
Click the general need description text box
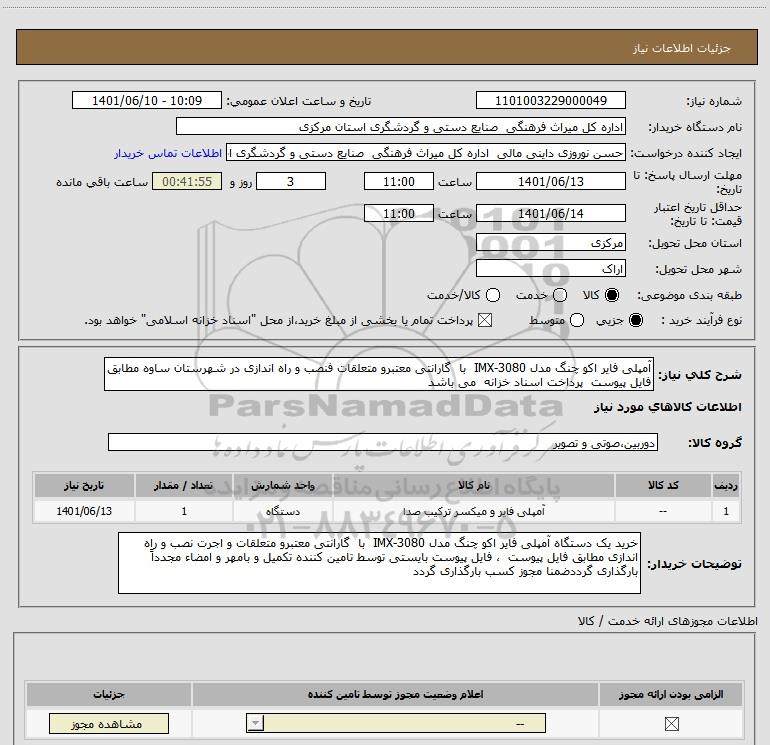click(379, 375)
